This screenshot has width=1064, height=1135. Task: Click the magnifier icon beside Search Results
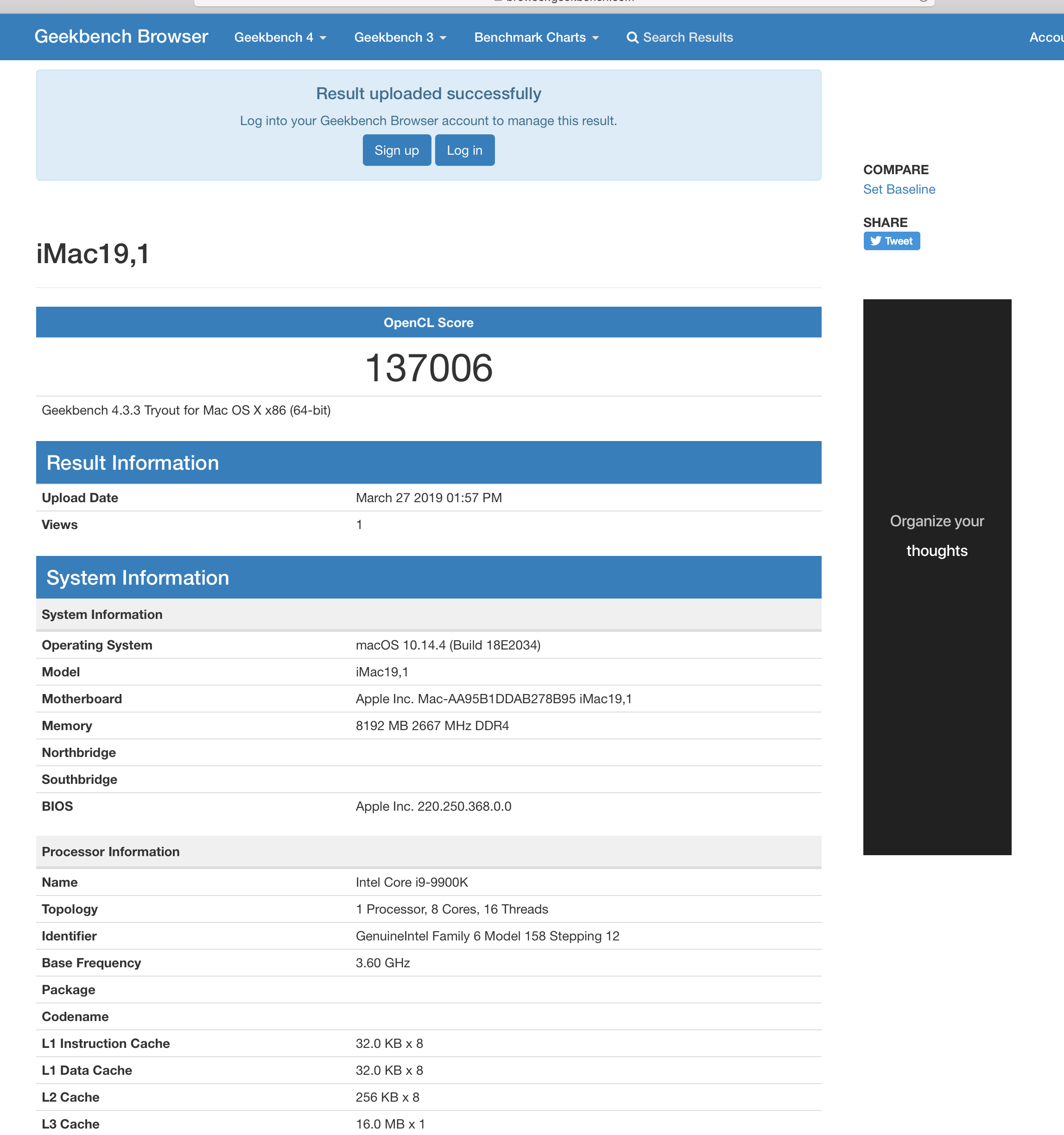(x=632, y=38)
